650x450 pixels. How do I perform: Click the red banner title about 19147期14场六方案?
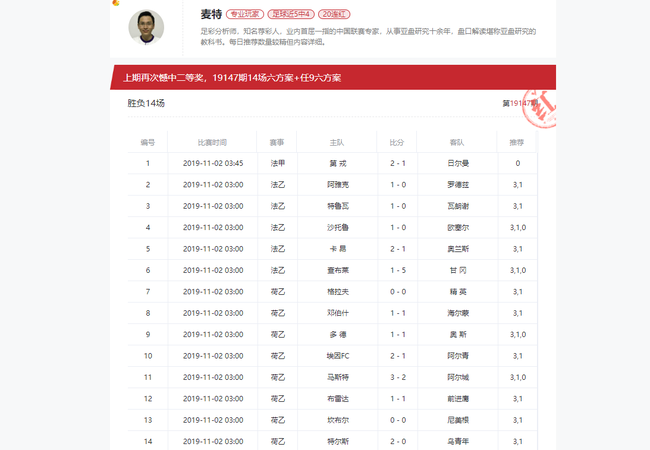pos(232,78)
